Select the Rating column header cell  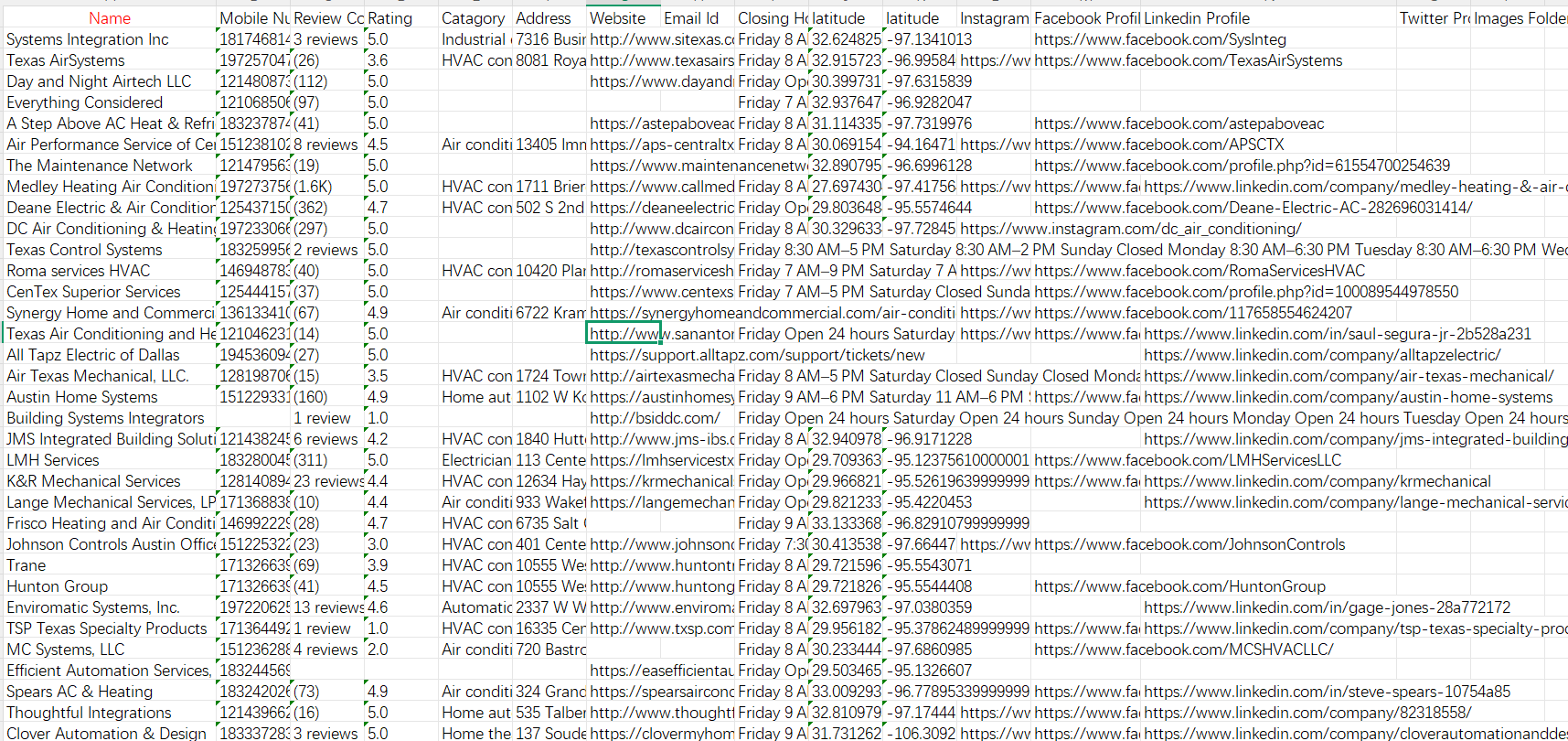[x=390, y=18]
